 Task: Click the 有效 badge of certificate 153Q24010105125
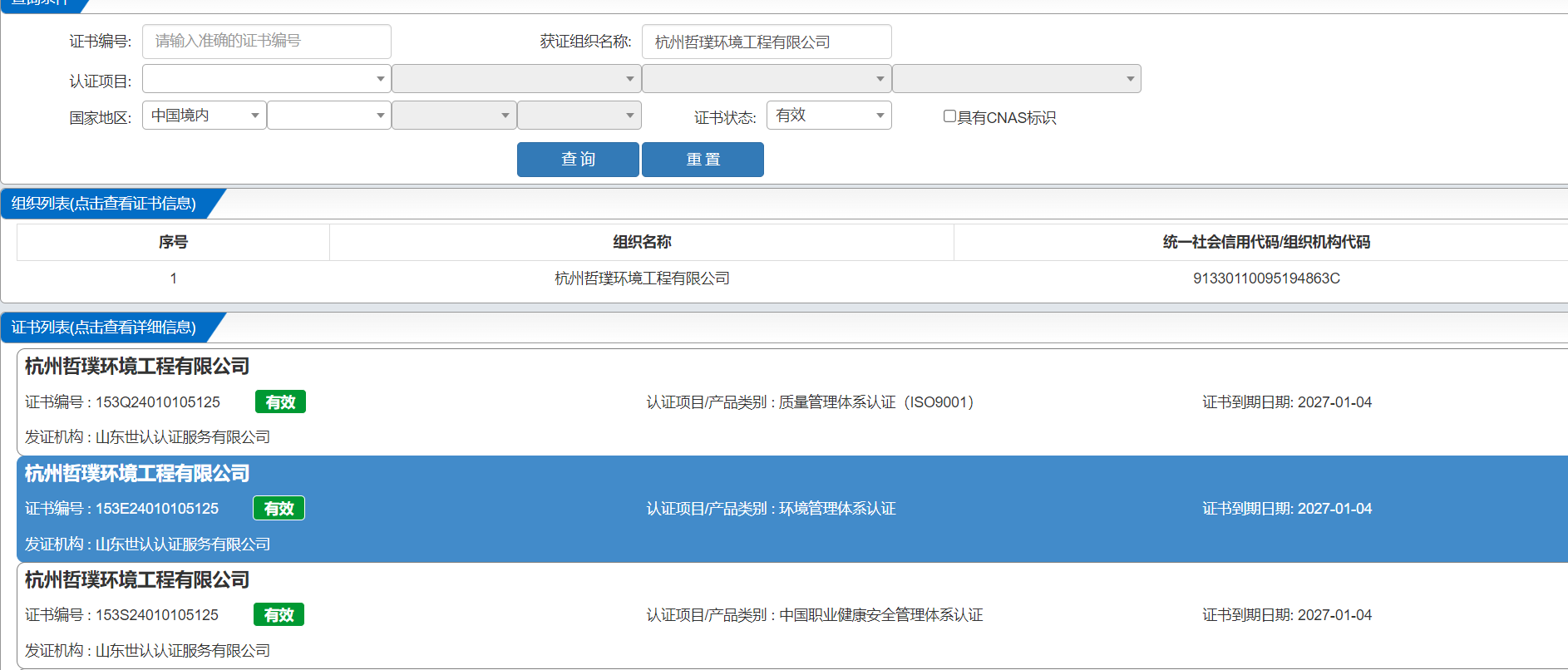click(280, 402)
